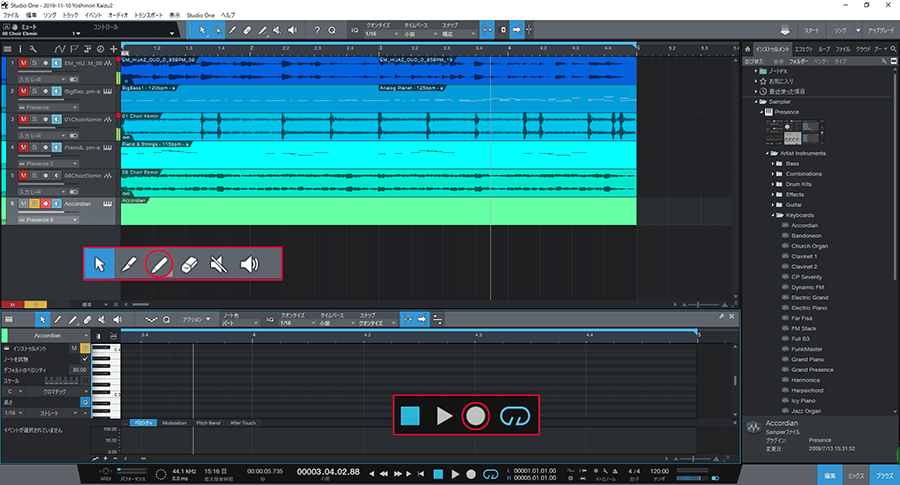Mute track 1 EM_HIJ with M button
The height and width of the screenshot is (485, 900).
click(23, 64)
